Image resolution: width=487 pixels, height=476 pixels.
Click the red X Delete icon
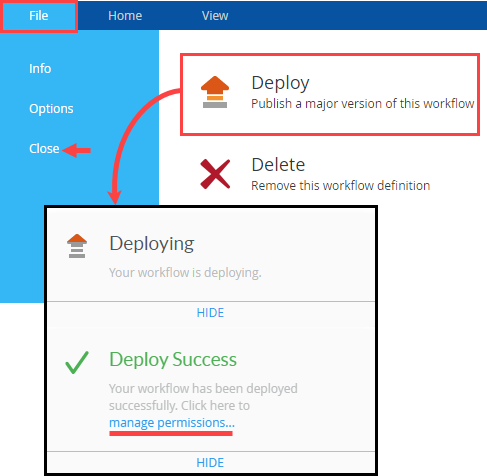point(215,174)
